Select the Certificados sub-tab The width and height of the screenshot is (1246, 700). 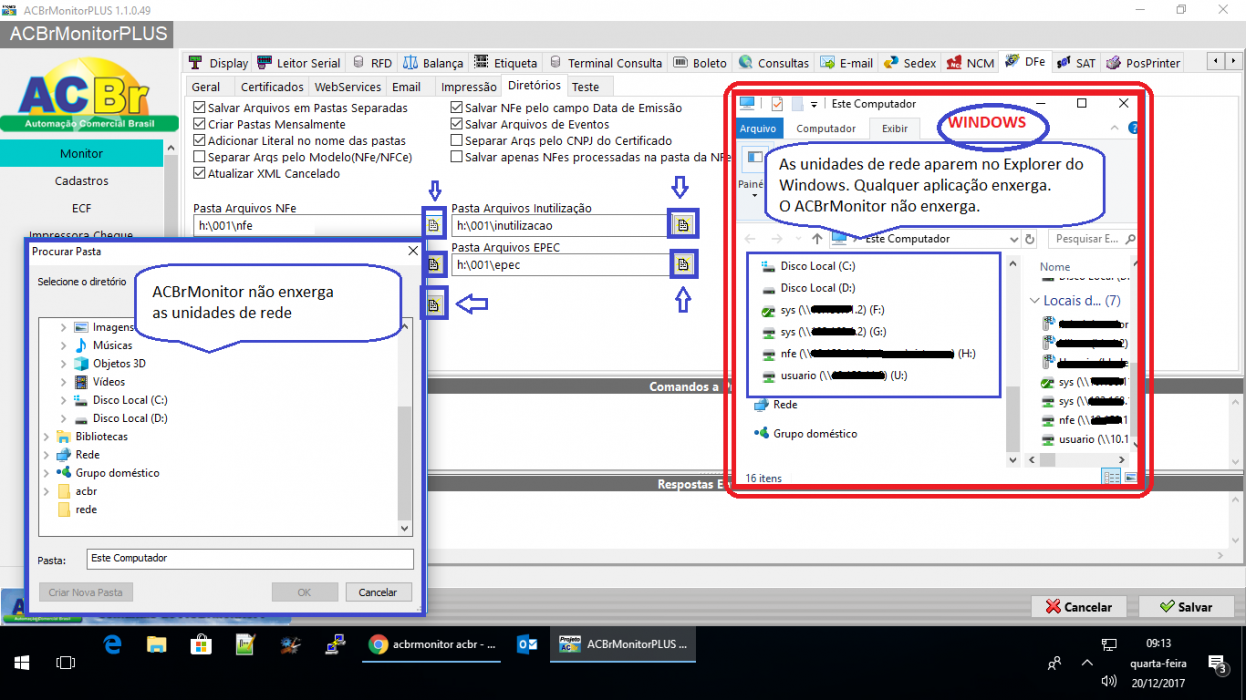point(272,87)
